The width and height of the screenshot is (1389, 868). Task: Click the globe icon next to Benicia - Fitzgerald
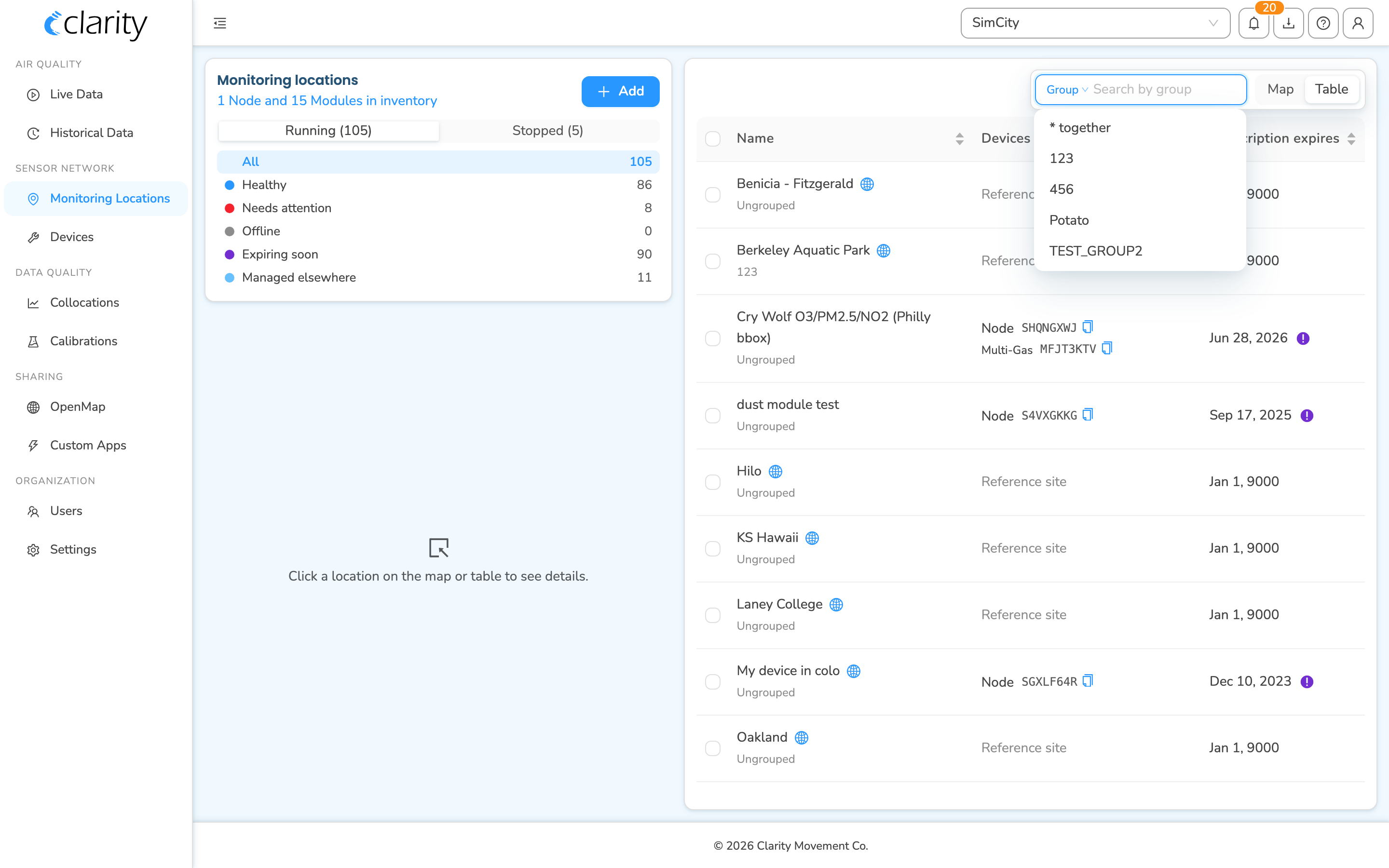[x=867, y=184]
